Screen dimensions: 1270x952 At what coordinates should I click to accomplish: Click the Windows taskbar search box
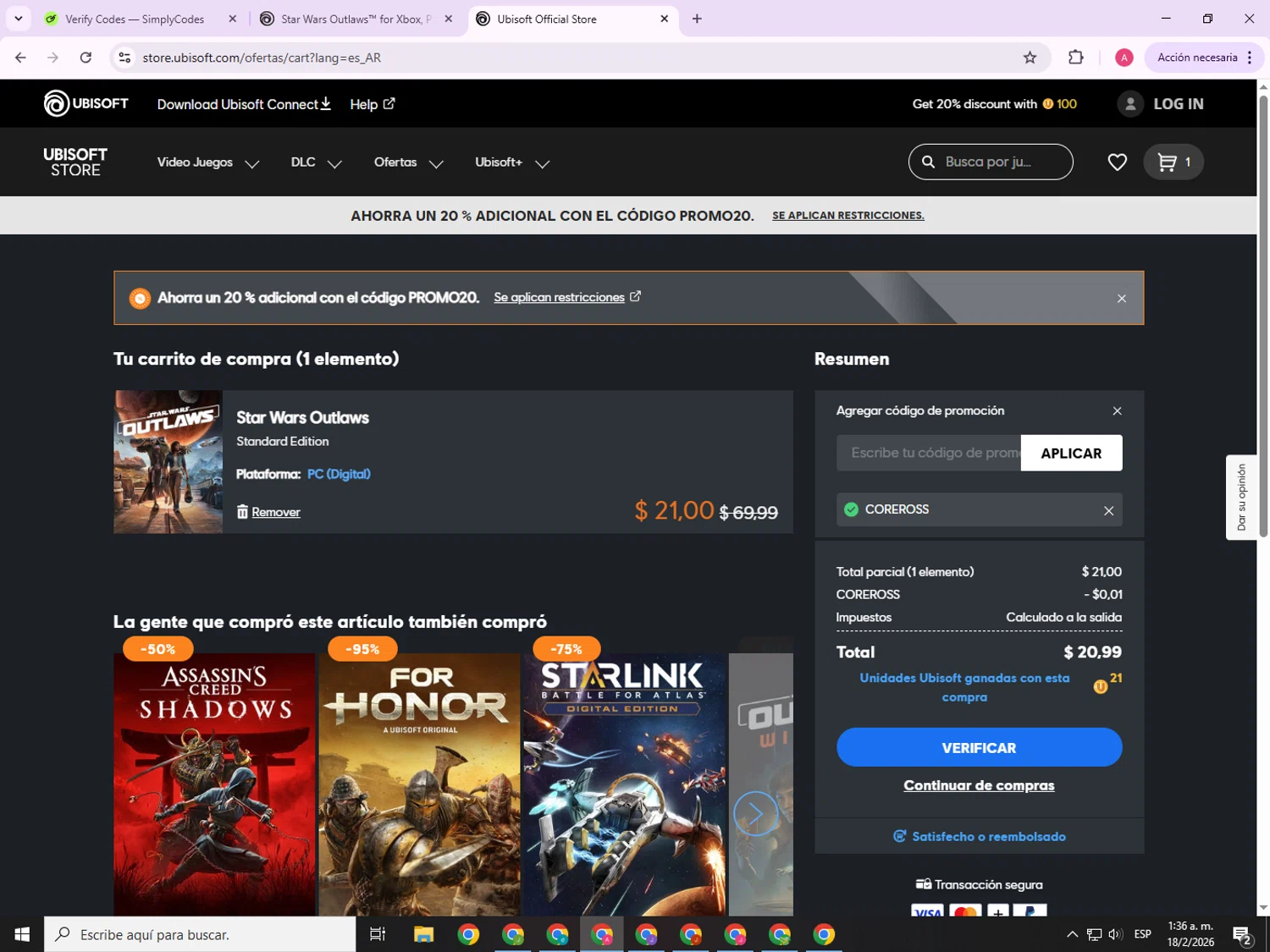click(x=200, y=934)
